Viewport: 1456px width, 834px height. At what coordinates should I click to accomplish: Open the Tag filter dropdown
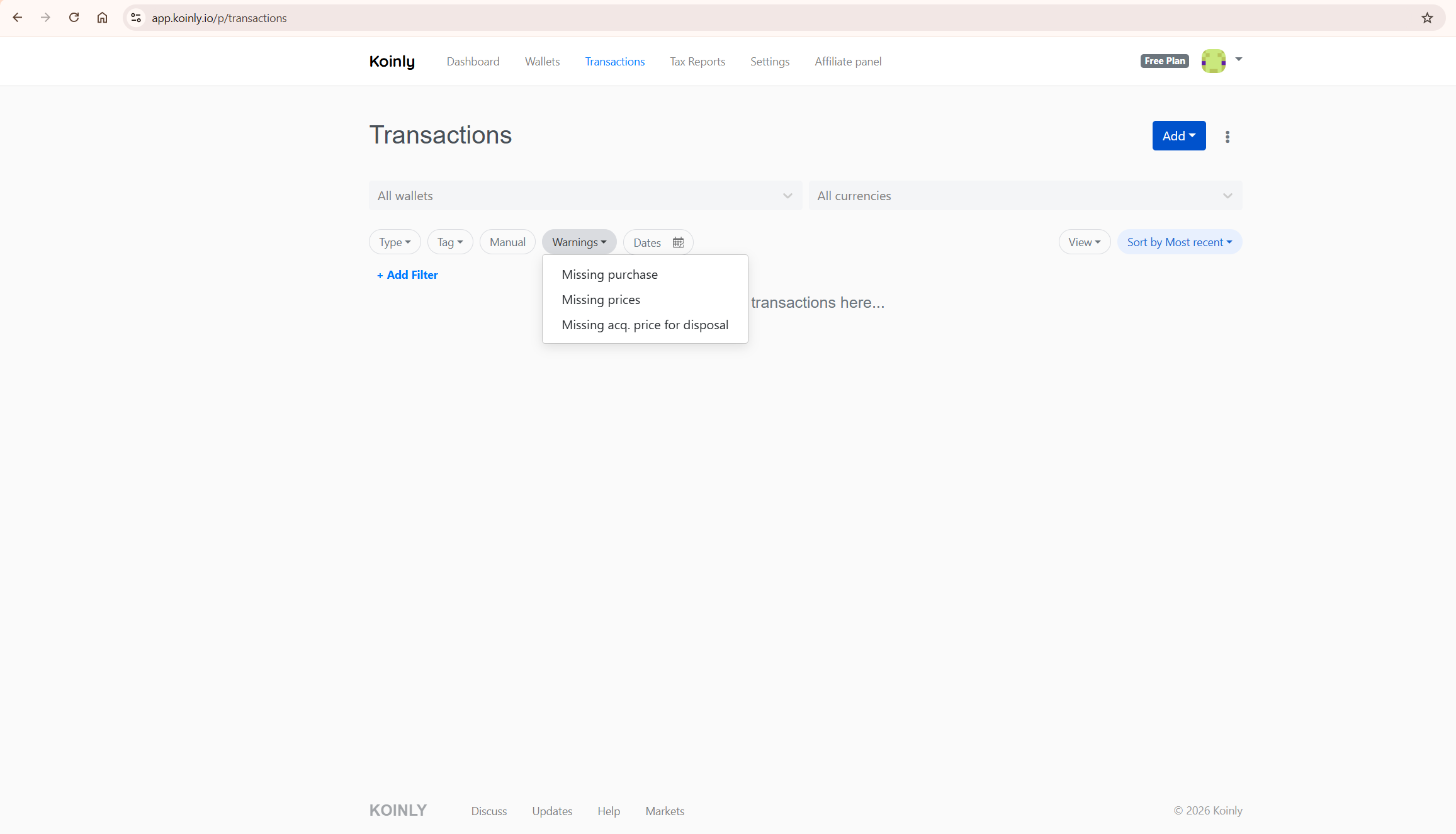[x=449, y=242]
